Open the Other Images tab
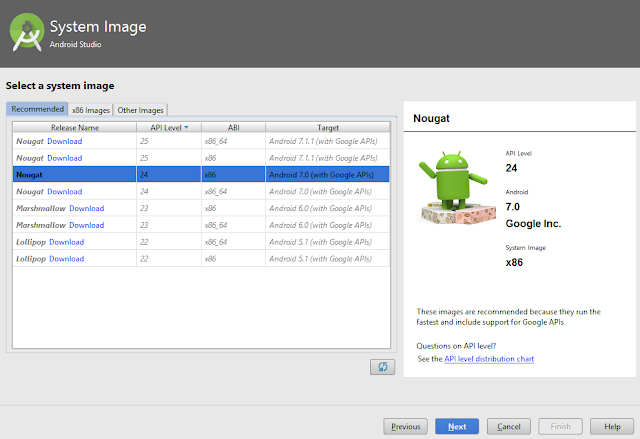The height and width of the screenshot is (439, 640). [140, 110]
